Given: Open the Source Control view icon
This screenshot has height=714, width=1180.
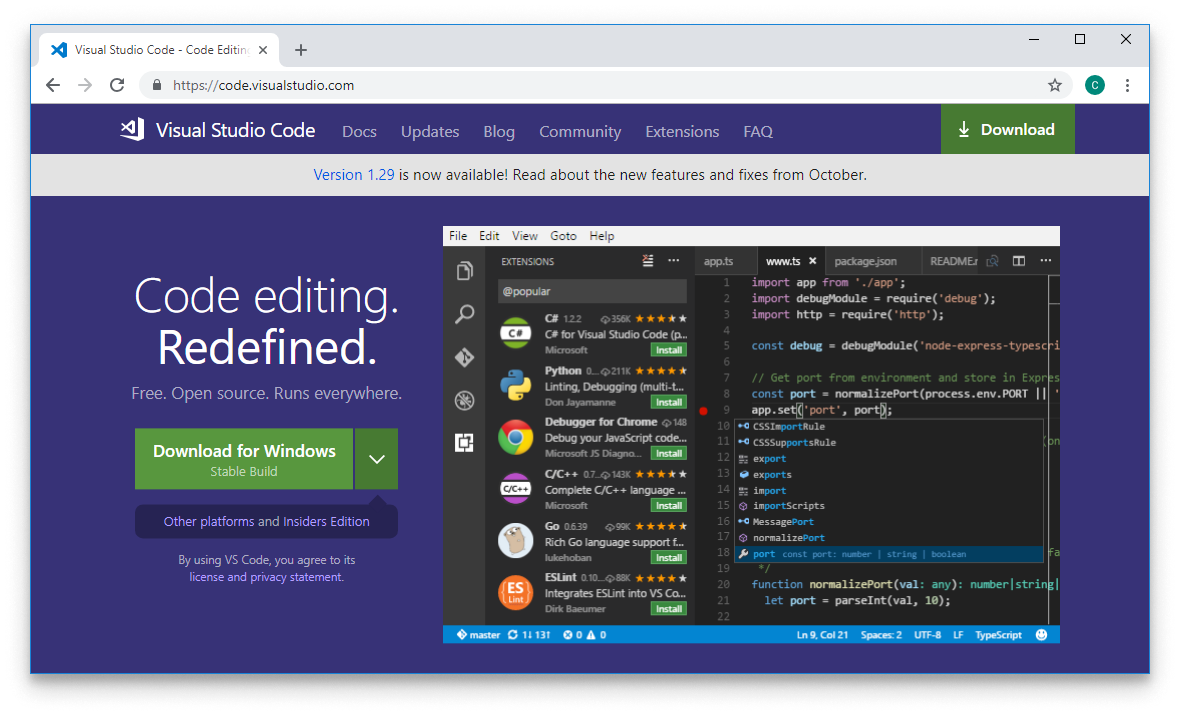Looking at the screenshot, I should pos(463,357).
